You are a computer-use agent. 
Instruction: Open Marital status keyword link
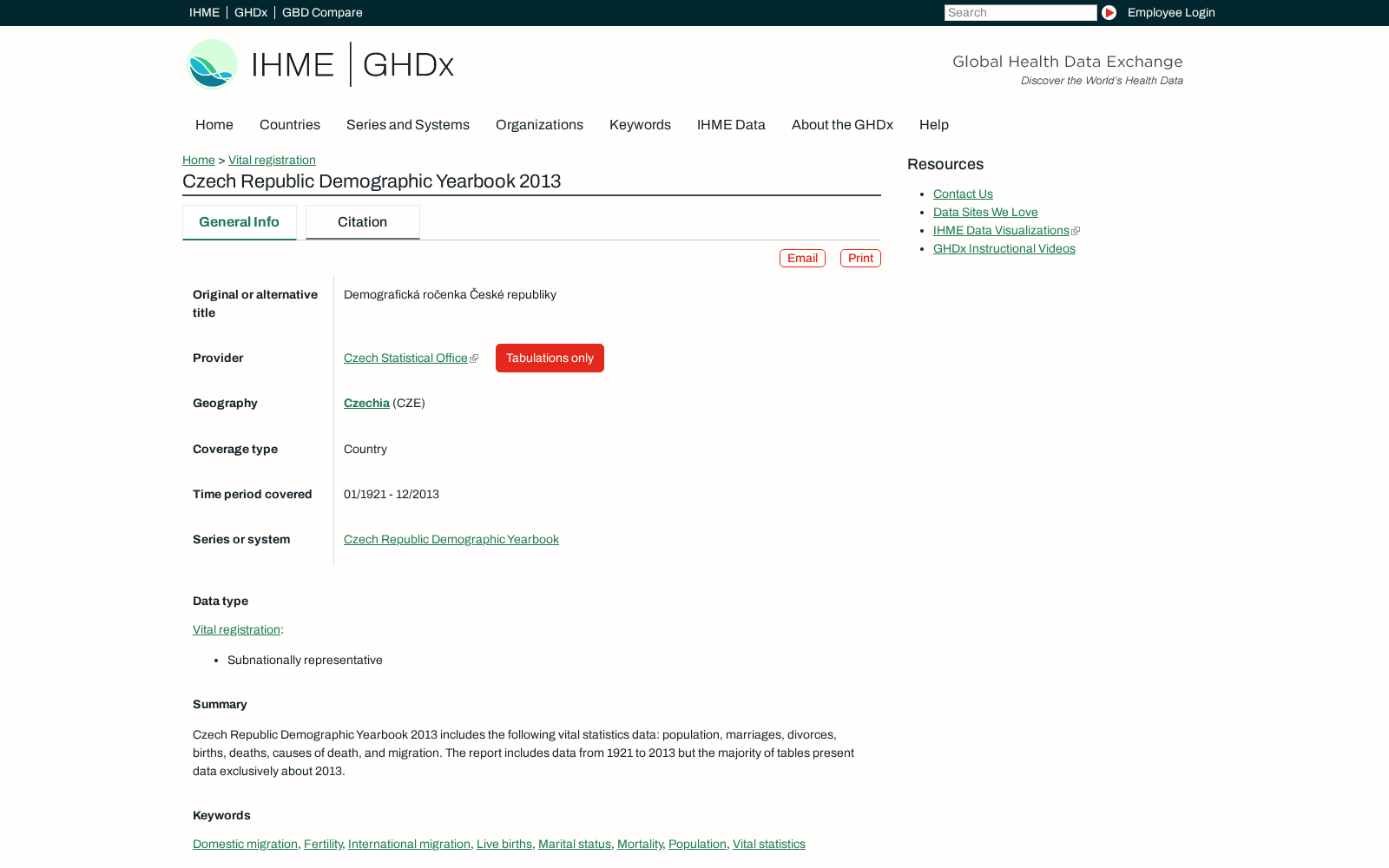[x=575, y=845]
